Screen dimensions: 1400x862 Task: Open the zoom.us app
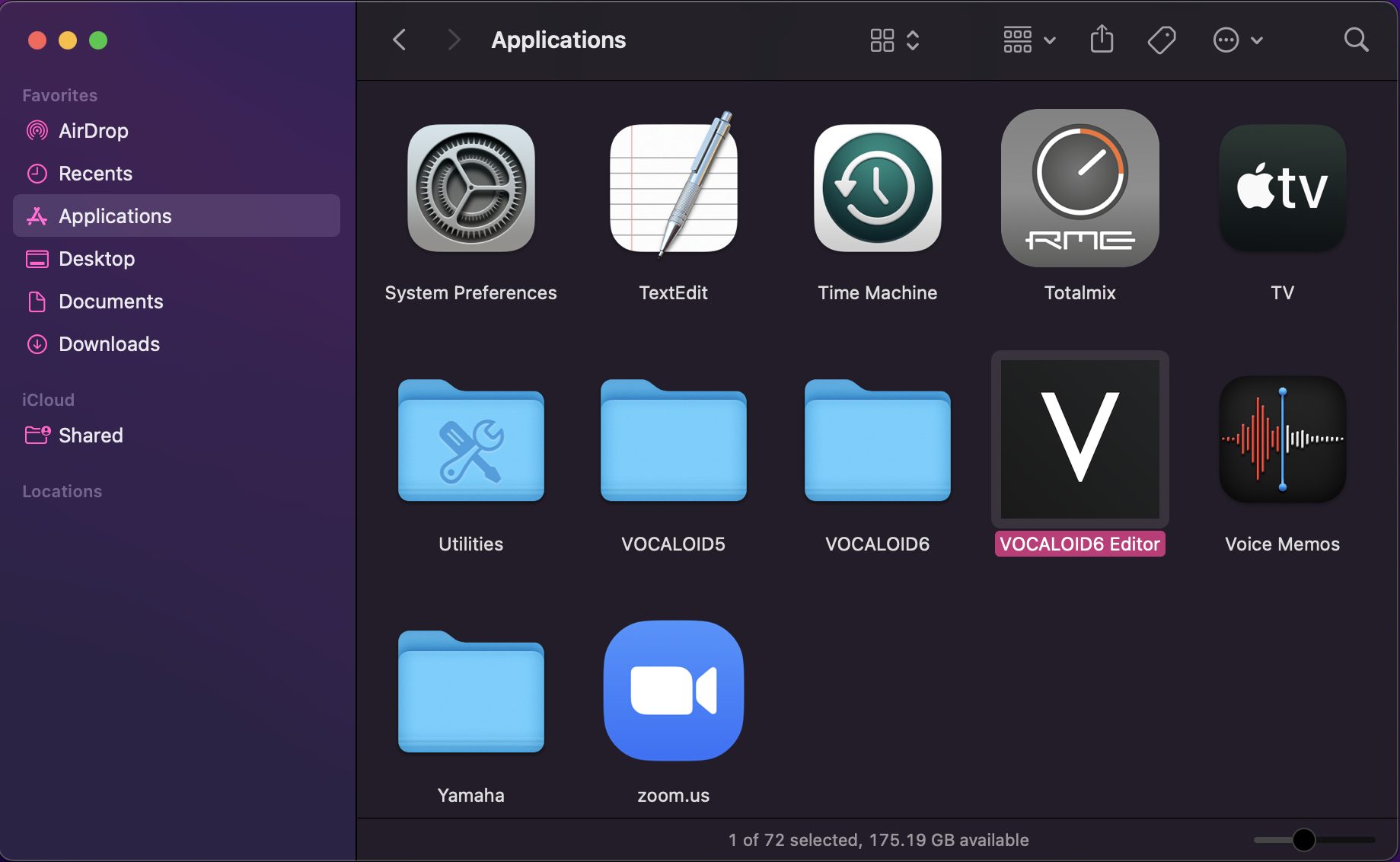[x=673, y=691]
